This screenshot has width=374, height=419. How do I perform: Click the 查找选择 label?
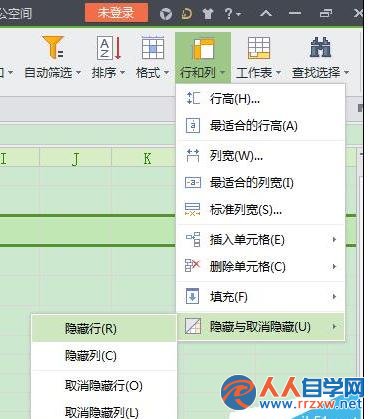pyautogui.click(x=316, y=72)
